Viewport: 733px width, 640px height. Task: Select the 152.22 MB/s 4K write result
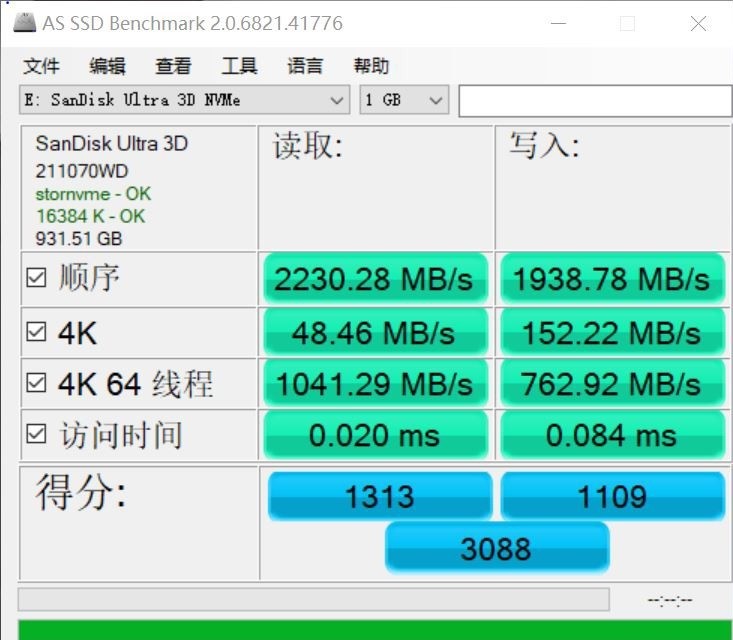coord(612,333)
